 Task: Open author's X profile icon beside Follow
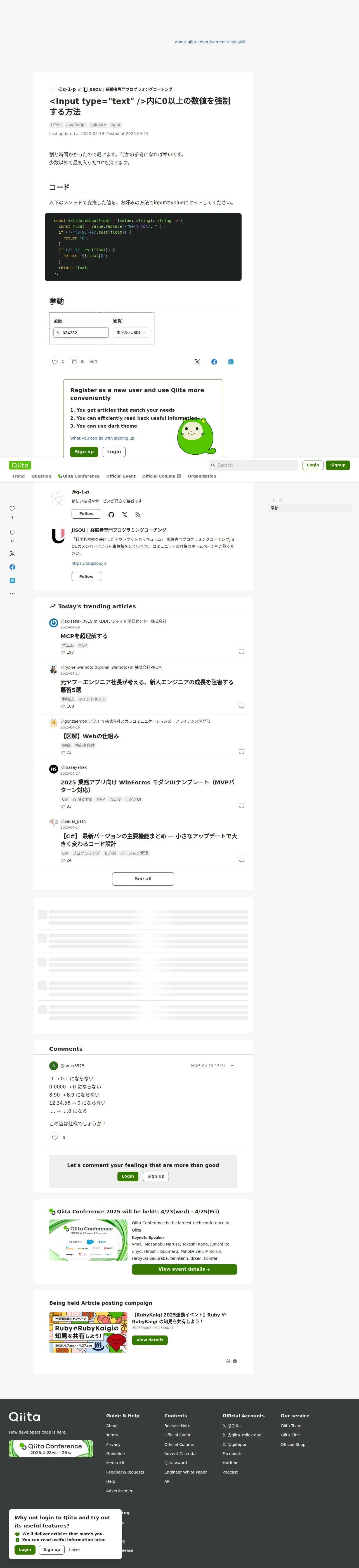pos(124,515)
